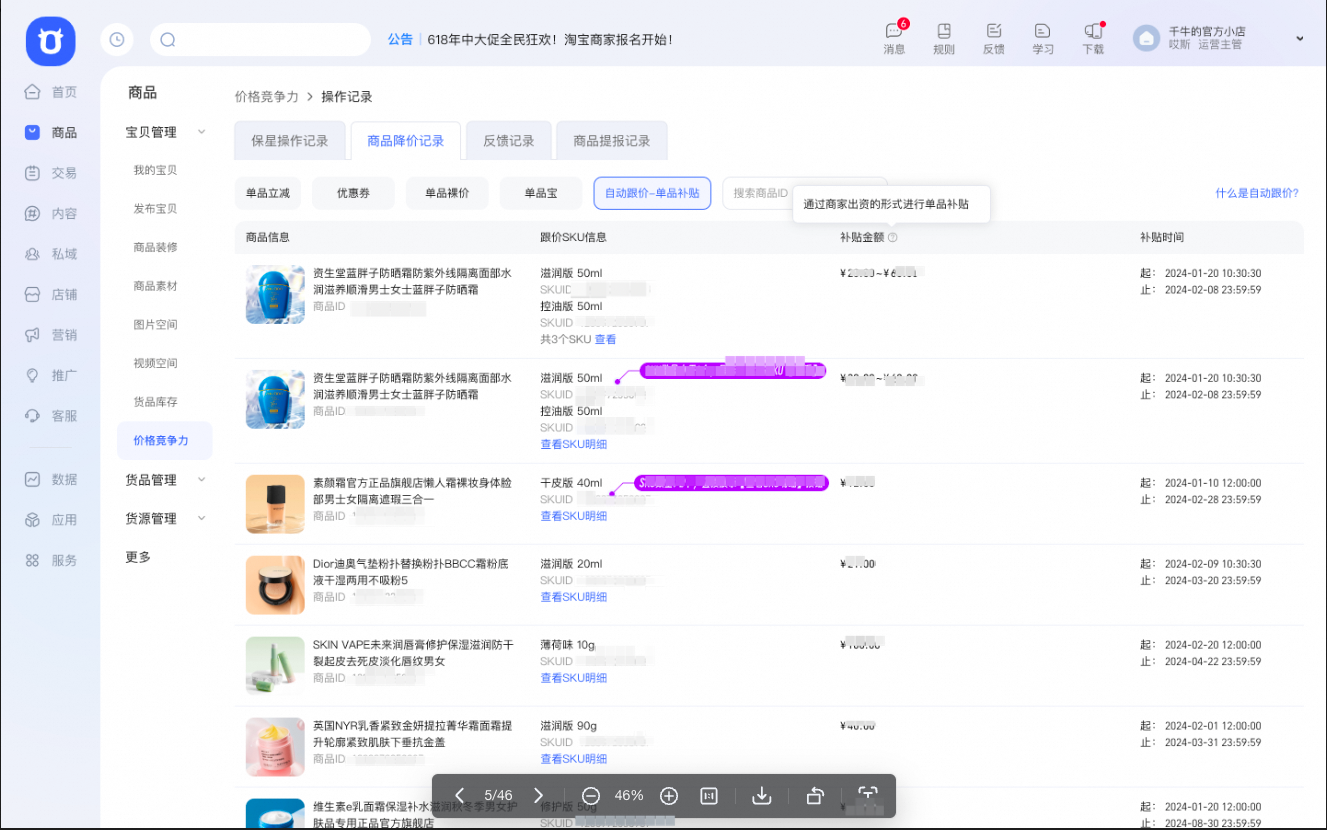Click Dior cushion product thumbnail
The image size is (1327, 830).
click(275, 585)
